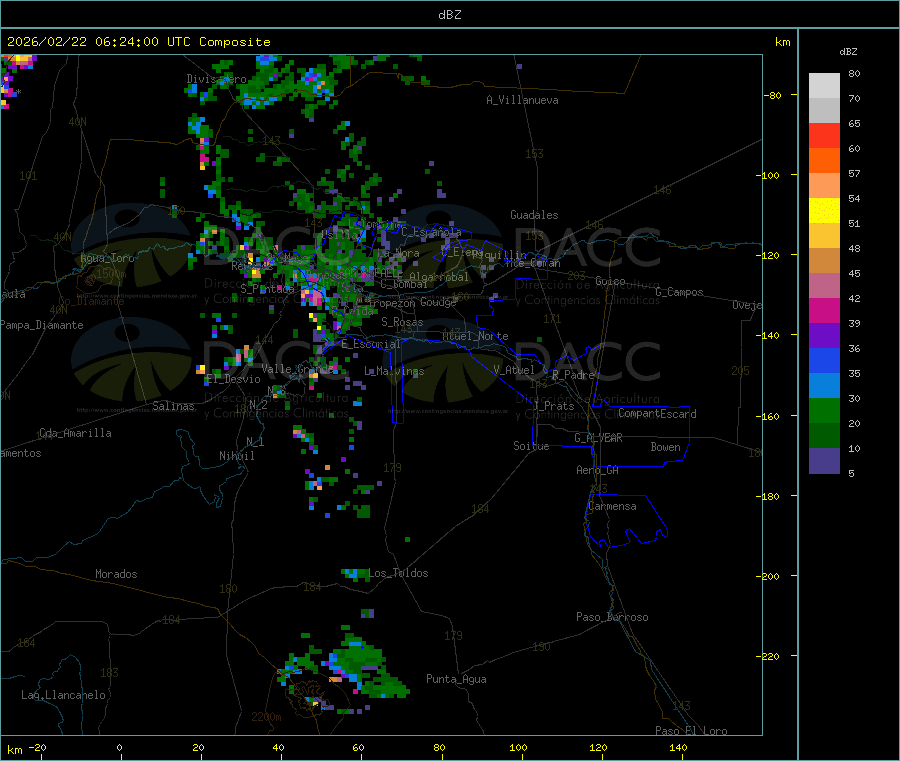Select the white-grey 80 dBZ legend swatch

824,86
